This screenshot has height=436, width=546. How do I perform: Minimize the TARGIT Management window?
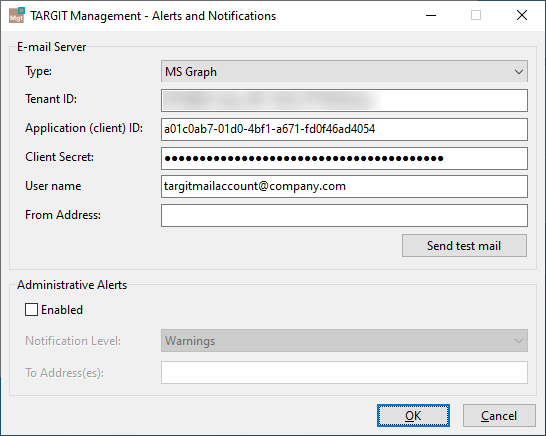pos(431,15)
